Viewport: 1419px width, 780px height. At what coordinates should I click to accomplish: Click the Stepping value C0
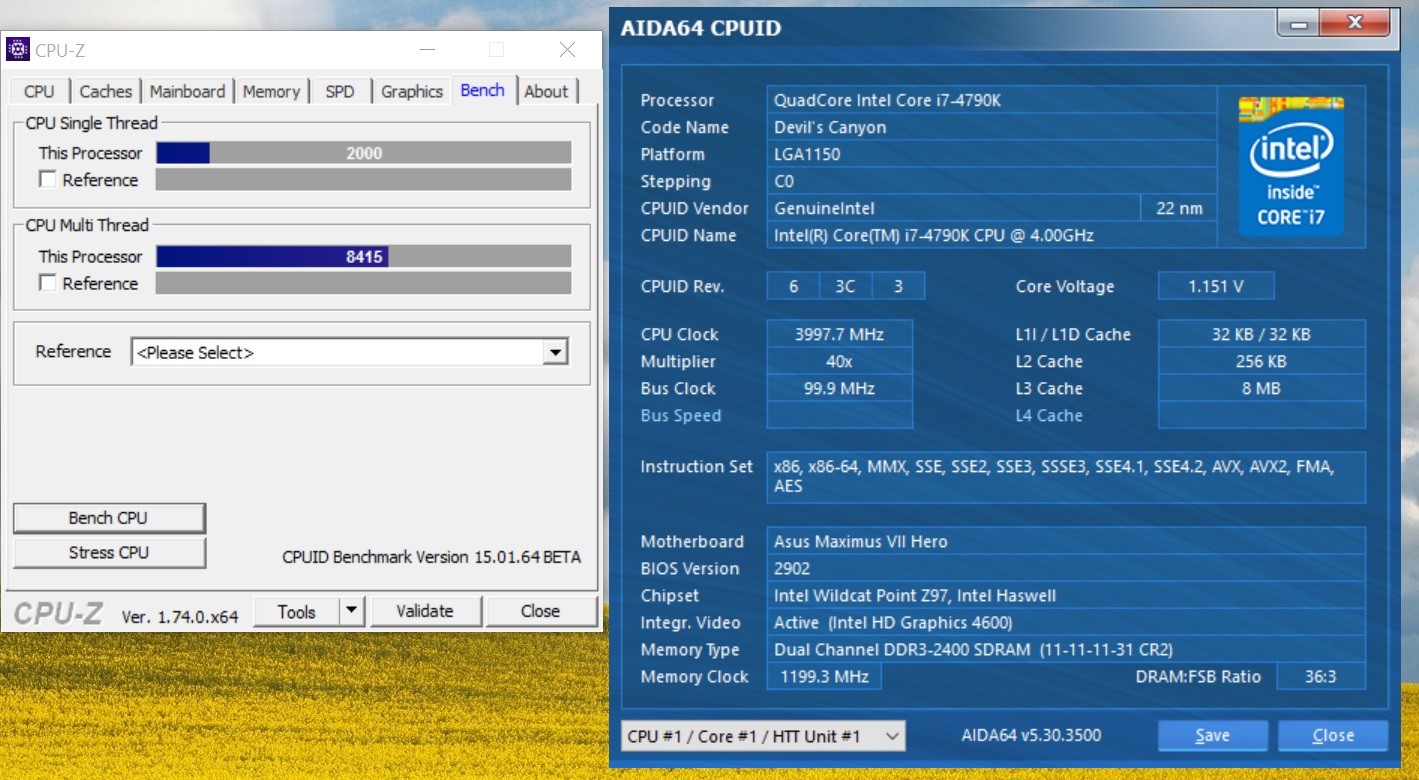(991, 181)
